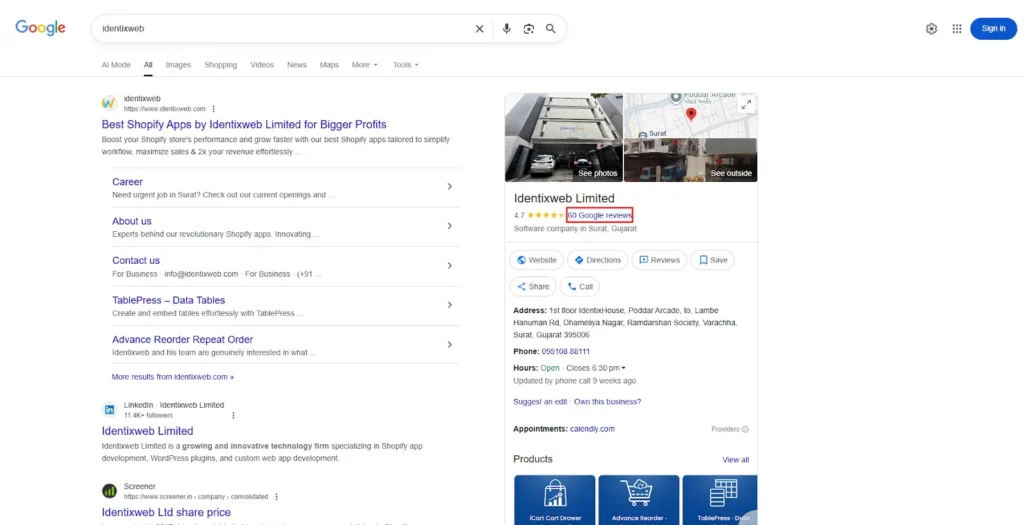Start voice search with microphone icon
This screenshot has height=525, width=1024.
(x=506, y=29)
